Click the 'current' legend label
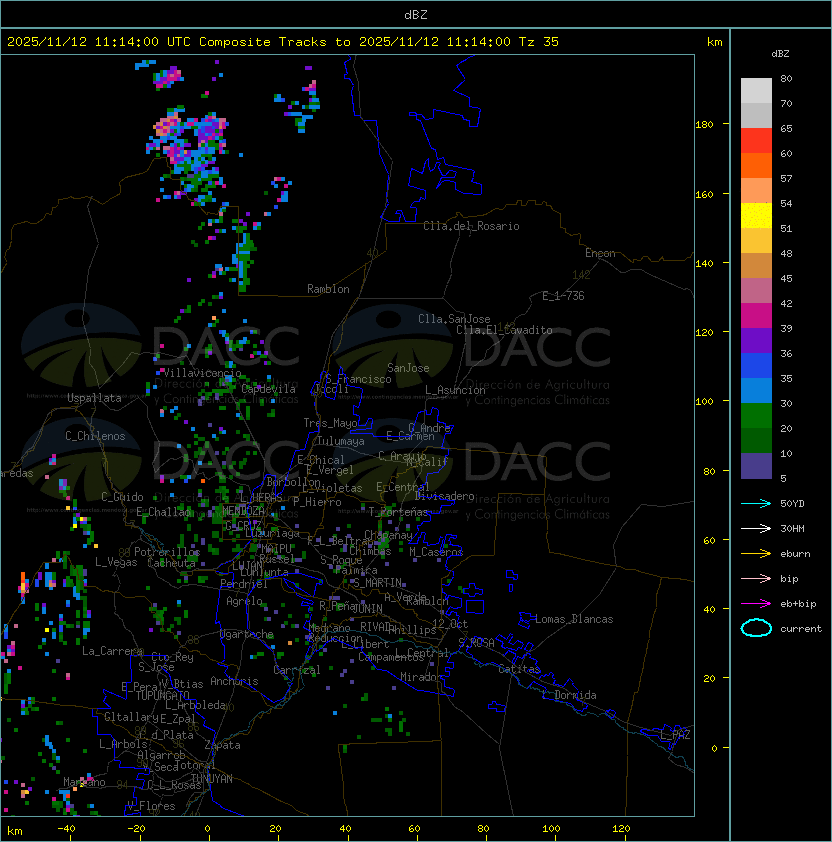Viewport: 832px width, 842px height. pos(801,629)
